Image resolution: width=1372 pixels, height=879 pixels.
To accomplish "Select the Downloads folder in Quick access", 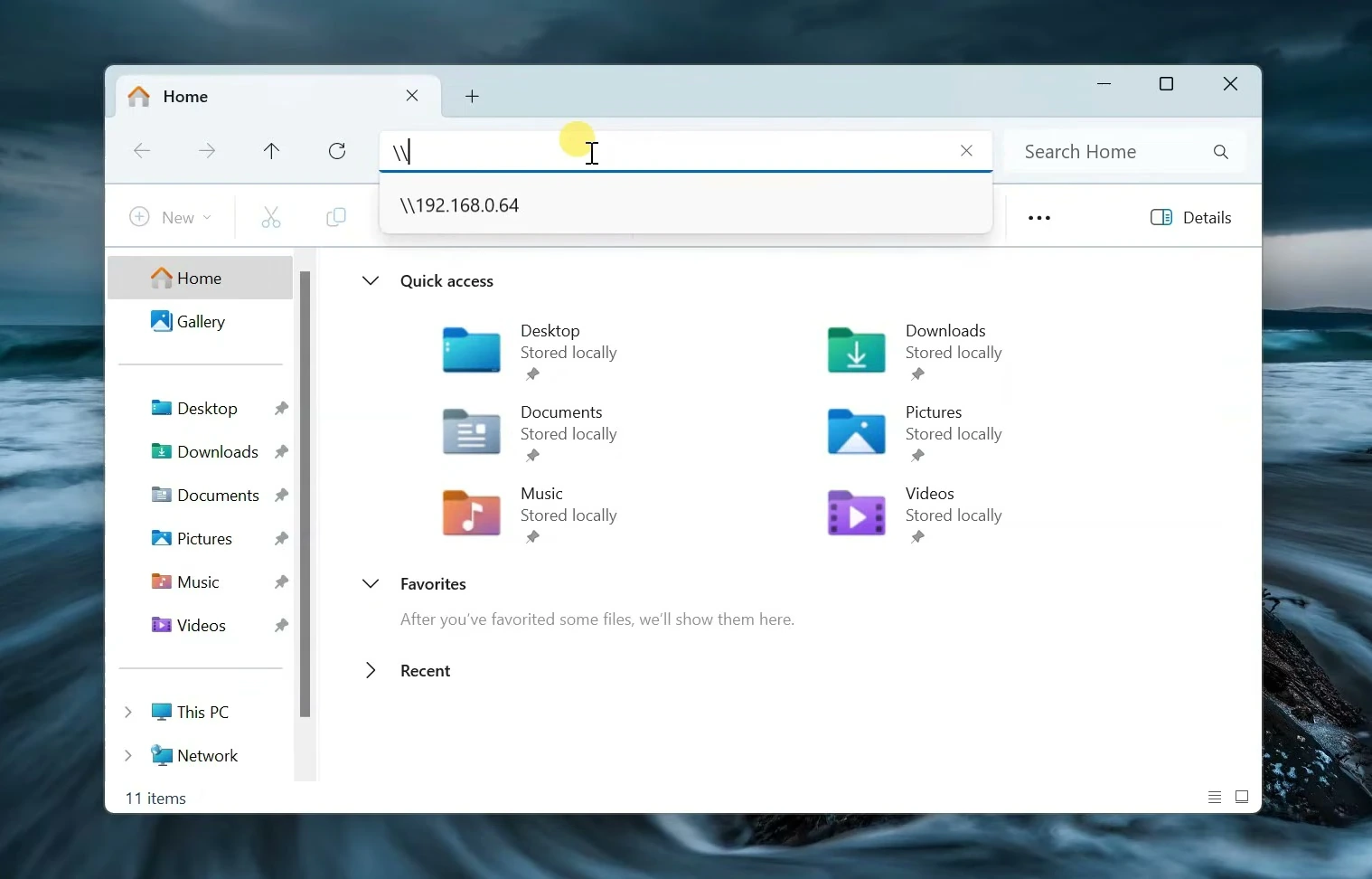I will pos(916,353).
